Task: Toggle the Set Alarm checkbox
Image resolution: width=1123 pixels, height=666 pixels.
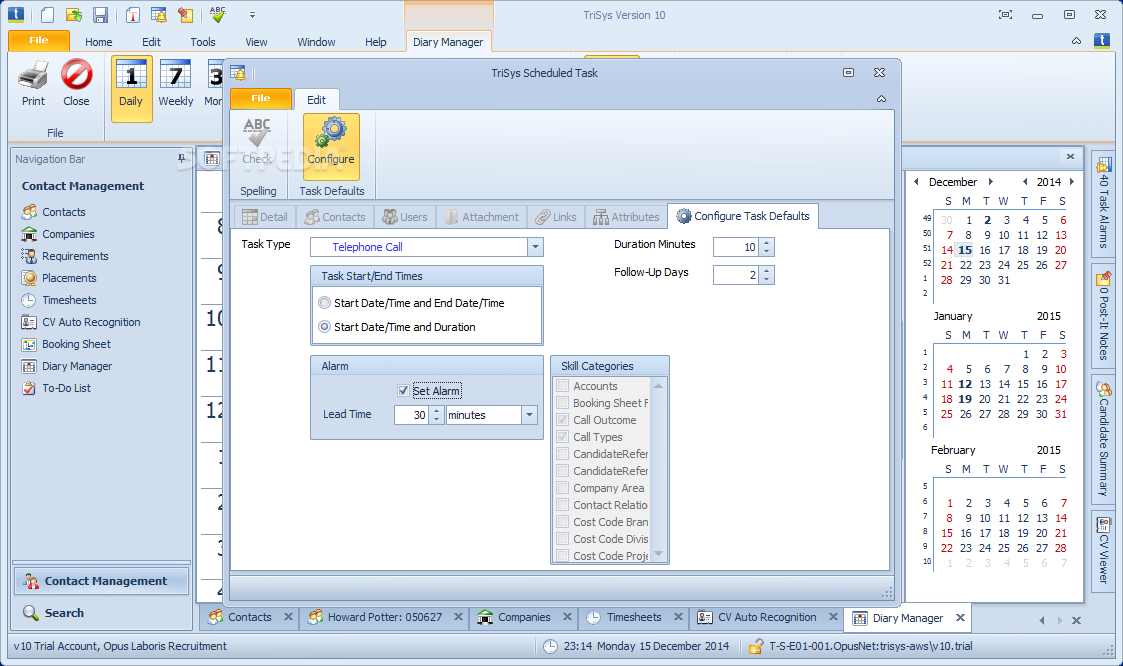Action: tap(403, 391)
